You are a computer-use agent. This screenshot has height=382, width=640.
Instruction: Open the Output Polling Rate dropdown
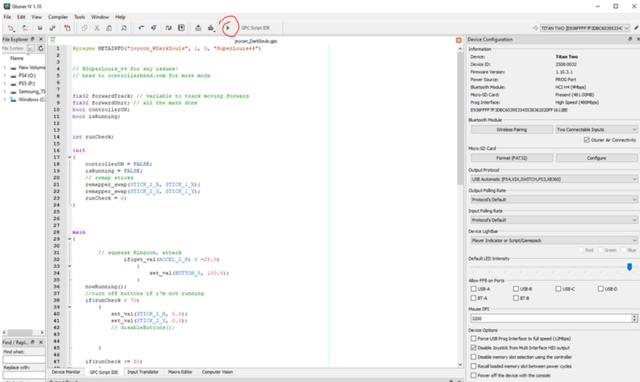pyautogui.click(x=554, y=200)
